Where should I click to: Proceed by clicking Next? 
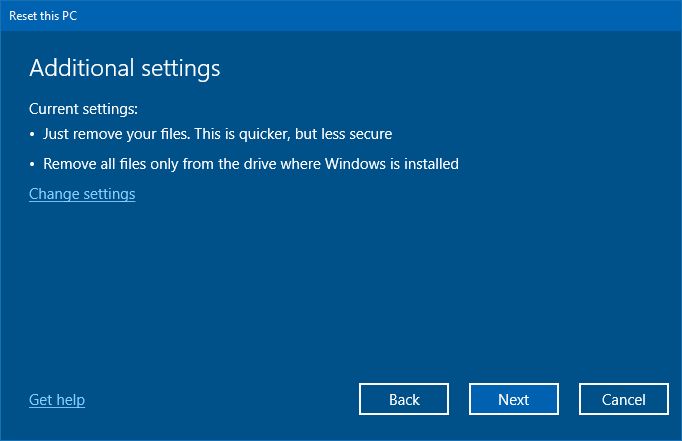point(514,399)
